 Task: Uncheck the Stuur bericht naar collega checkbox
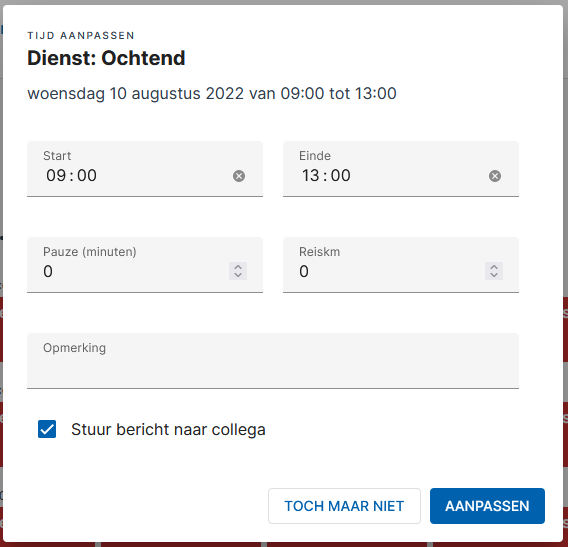[x=47, y=429]
